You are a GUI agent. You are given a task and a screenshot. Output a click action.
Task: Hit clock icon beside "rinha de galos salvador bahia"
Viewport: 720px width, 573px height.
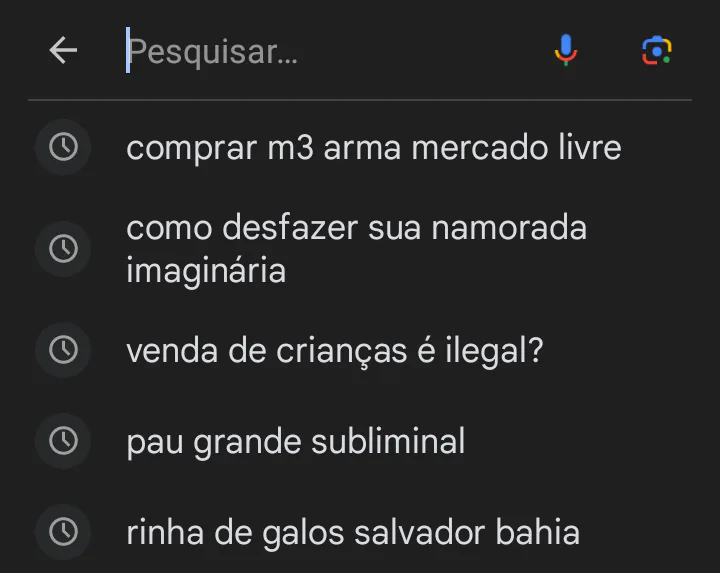[x=63, y=532]
